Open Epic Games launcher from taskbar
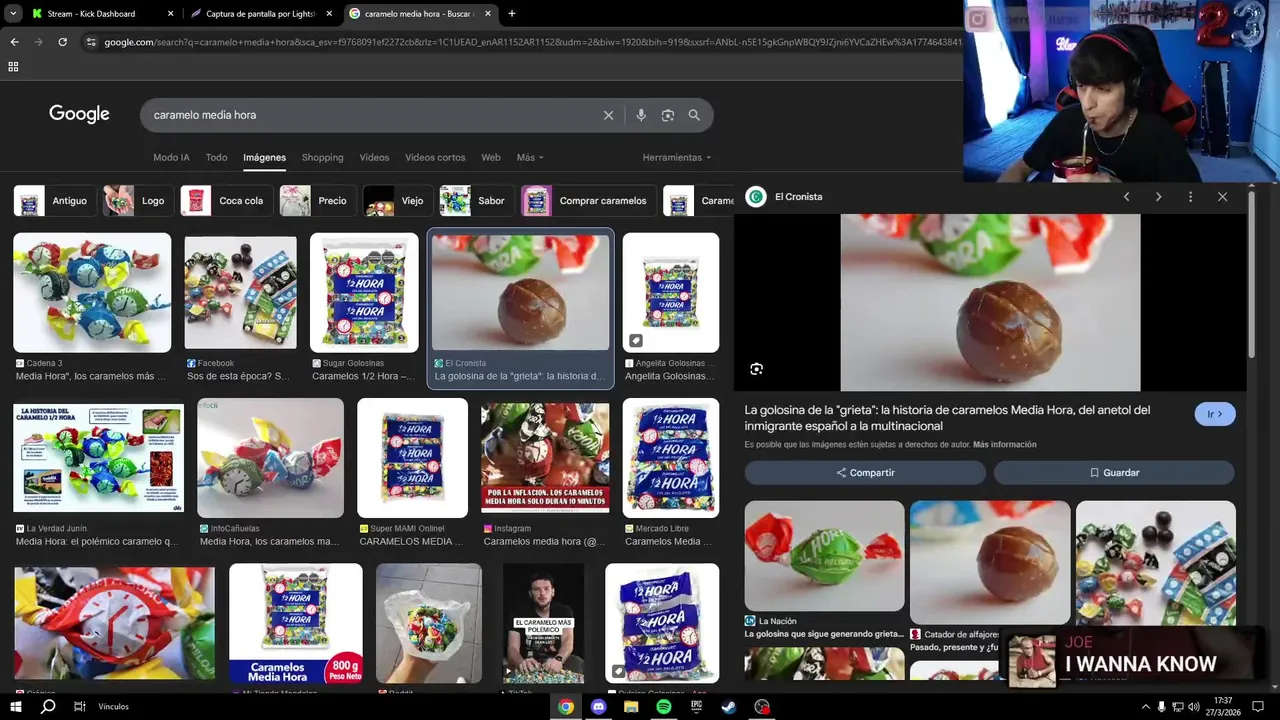 coord(696,706)
